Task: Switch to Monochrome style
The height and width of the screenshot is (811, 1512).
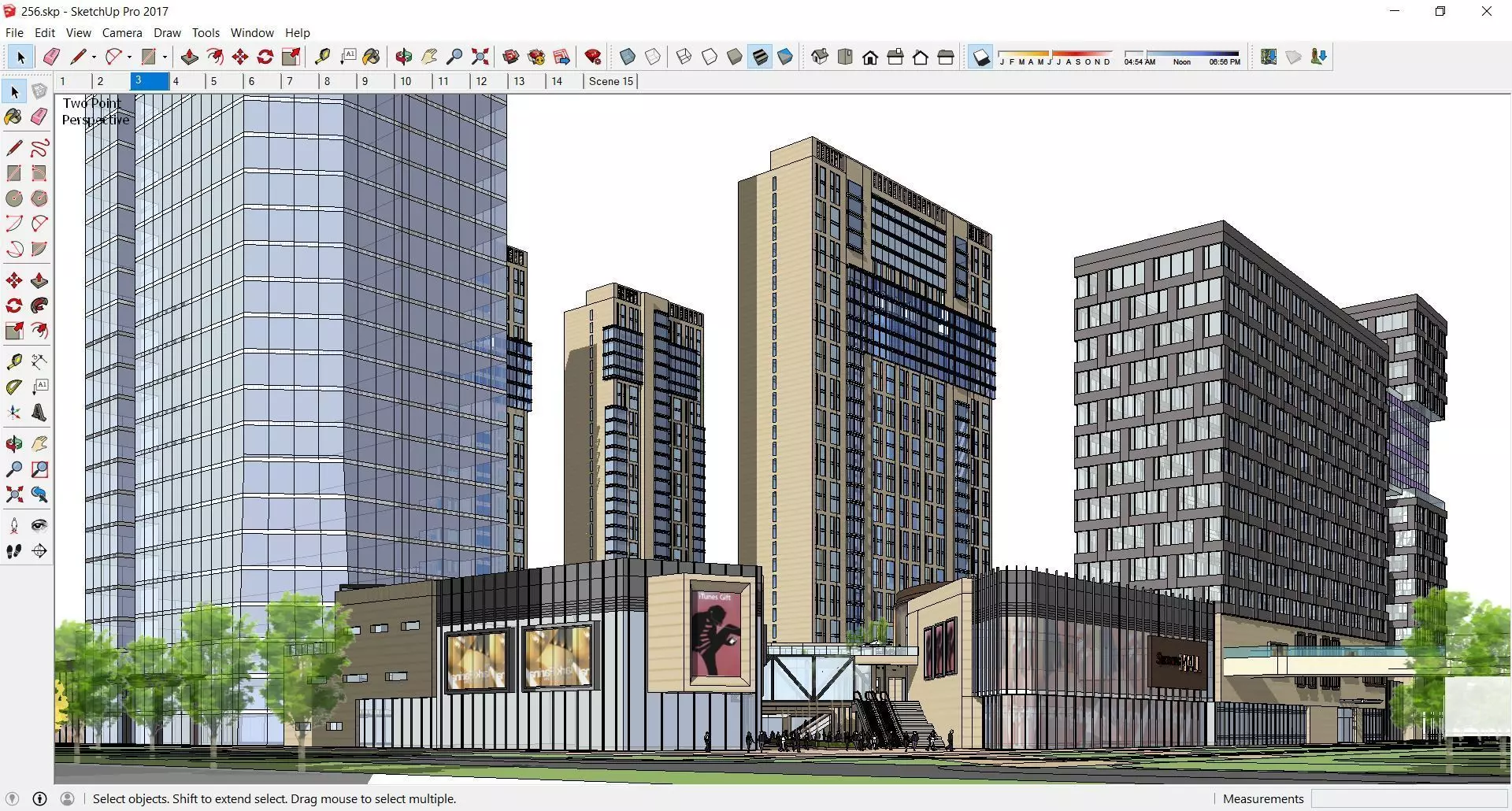Action: pyautogui.click(x=785, y=57)
